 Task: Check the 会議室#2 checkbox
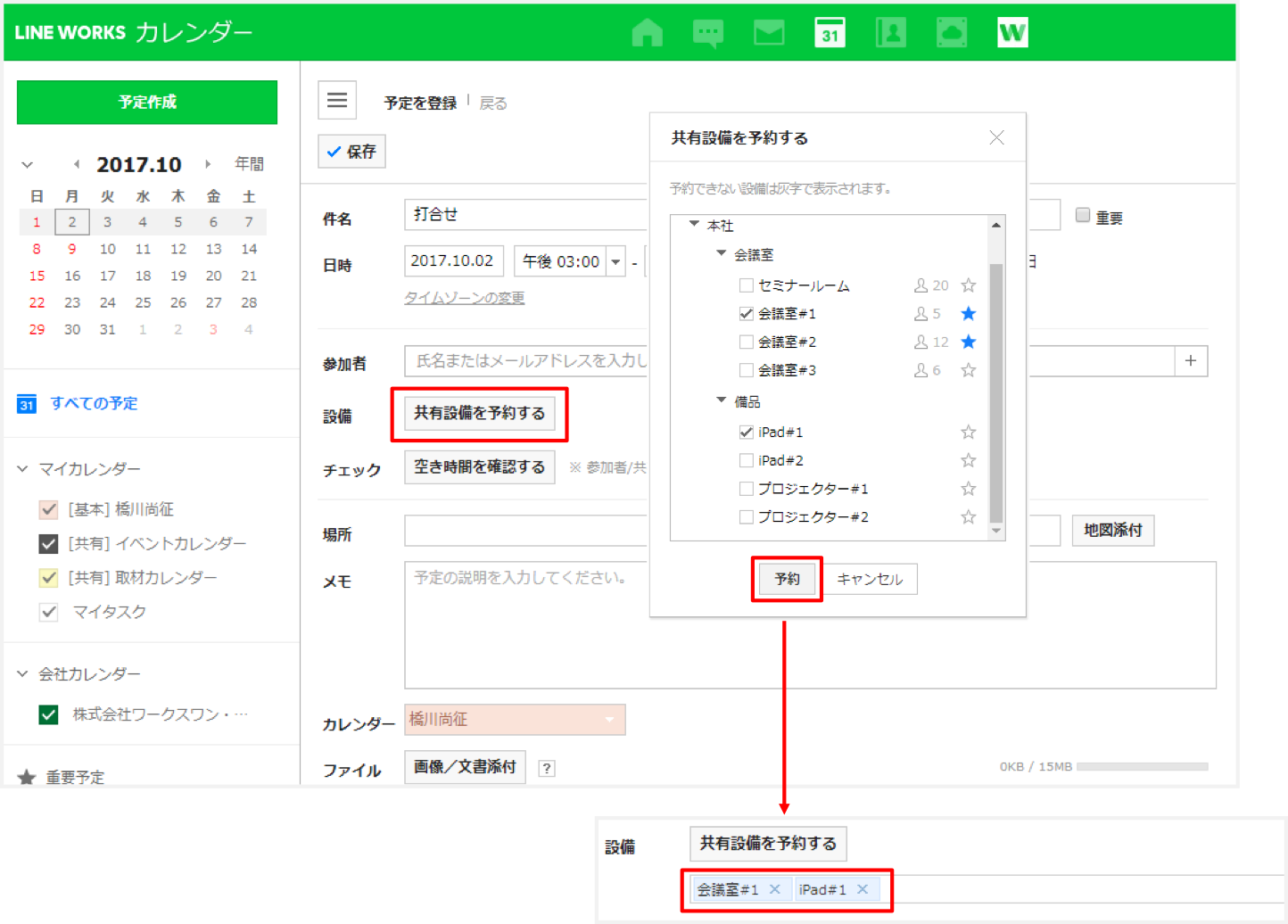(x=747, y=342)
